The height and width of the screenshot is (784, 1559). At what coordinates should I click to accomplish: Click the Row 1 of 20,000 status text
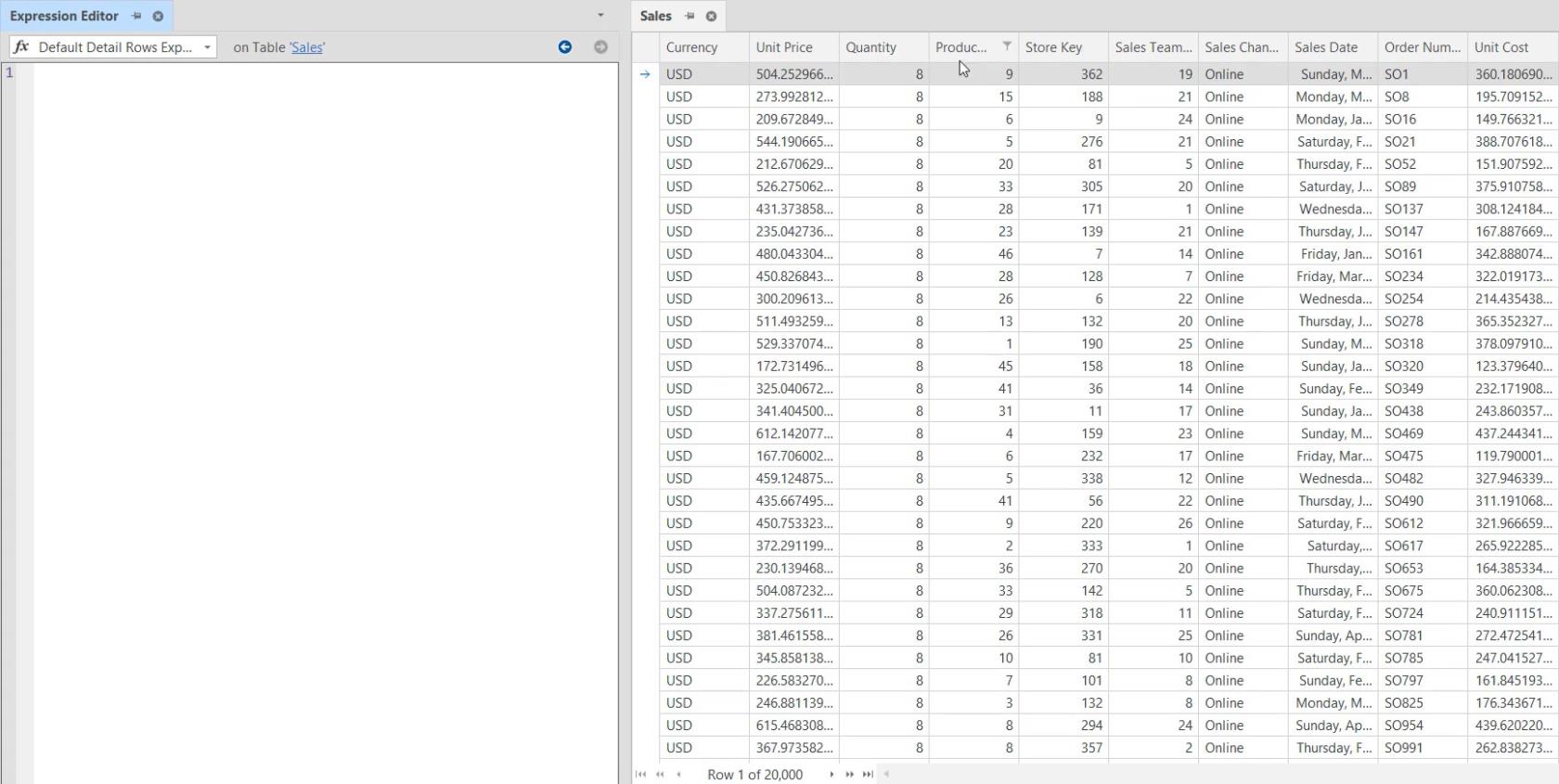coord(754,774)
